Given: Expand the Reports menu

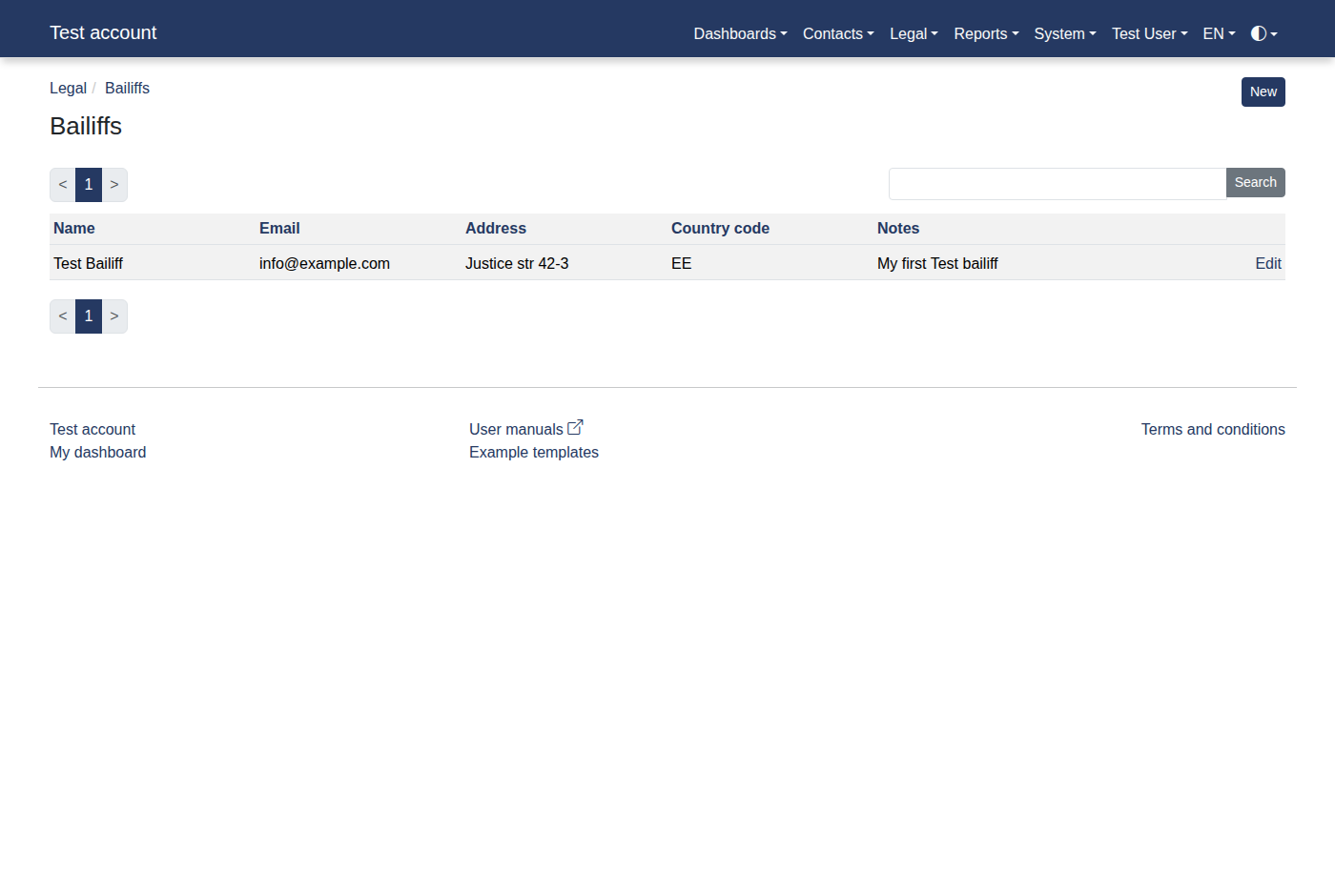Looking at the screenshot, I should click(x=985, y=33).
